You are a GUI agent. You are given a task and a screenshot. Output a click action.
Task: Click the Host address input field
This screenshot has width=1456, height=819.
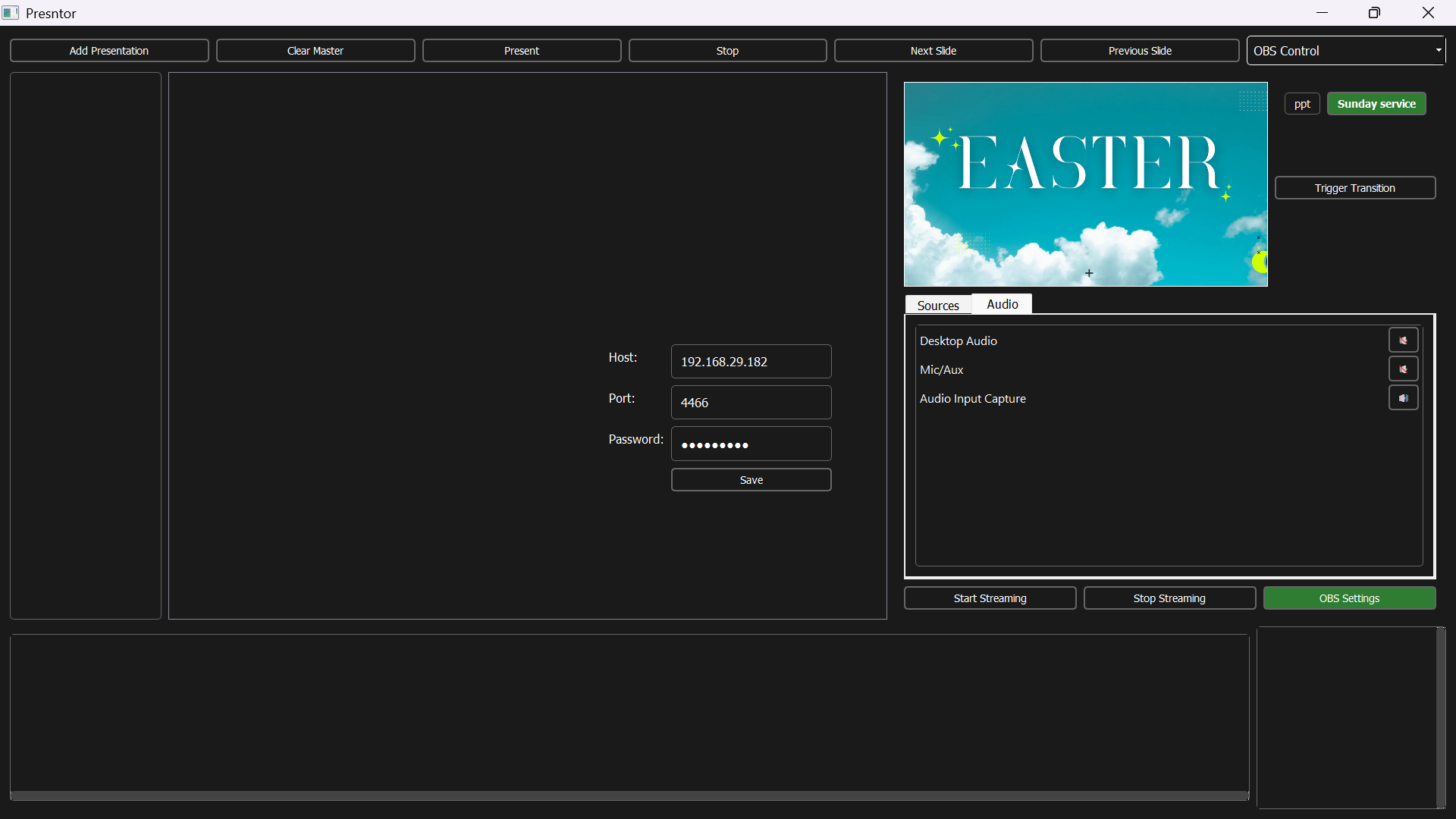point(751,361)
